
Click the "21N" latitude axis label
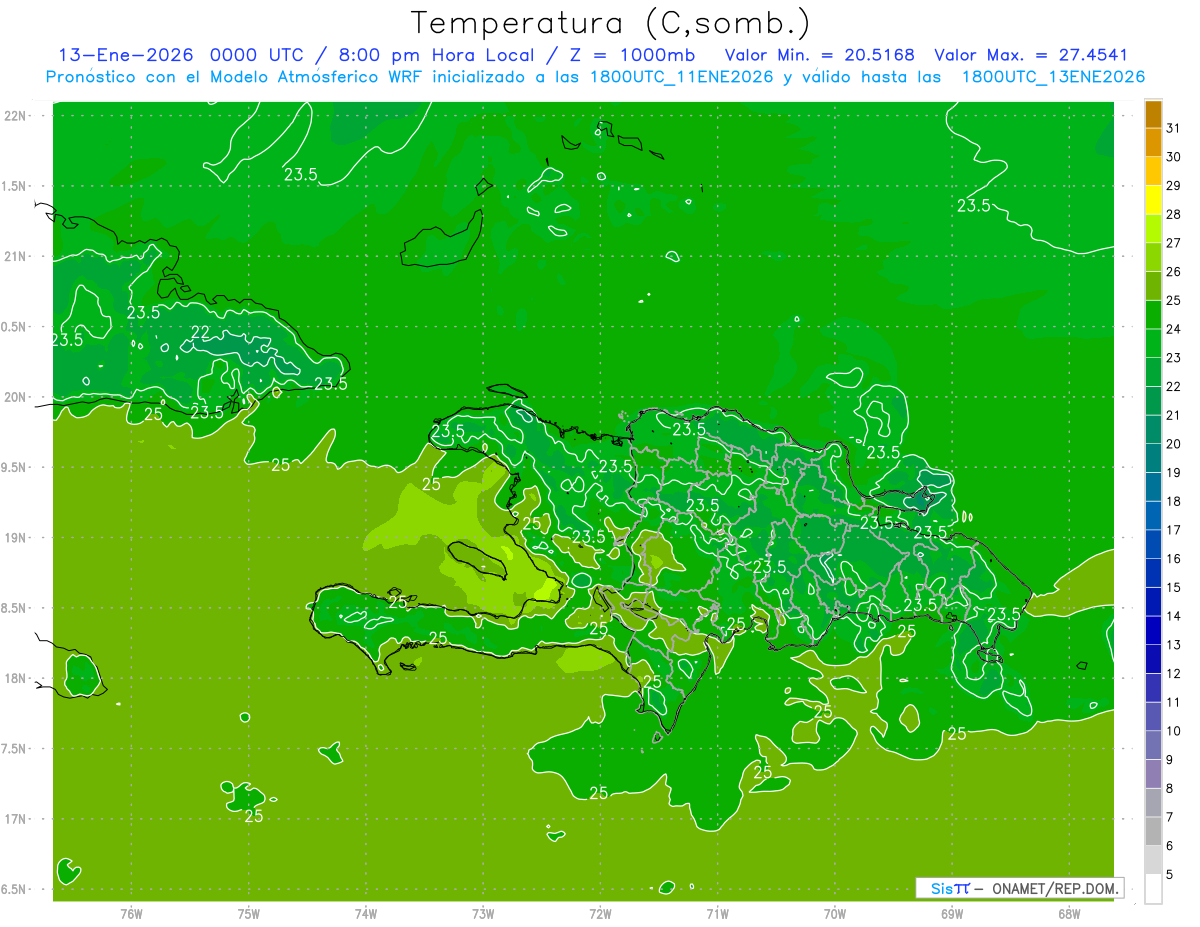click(x=15, y=257)
